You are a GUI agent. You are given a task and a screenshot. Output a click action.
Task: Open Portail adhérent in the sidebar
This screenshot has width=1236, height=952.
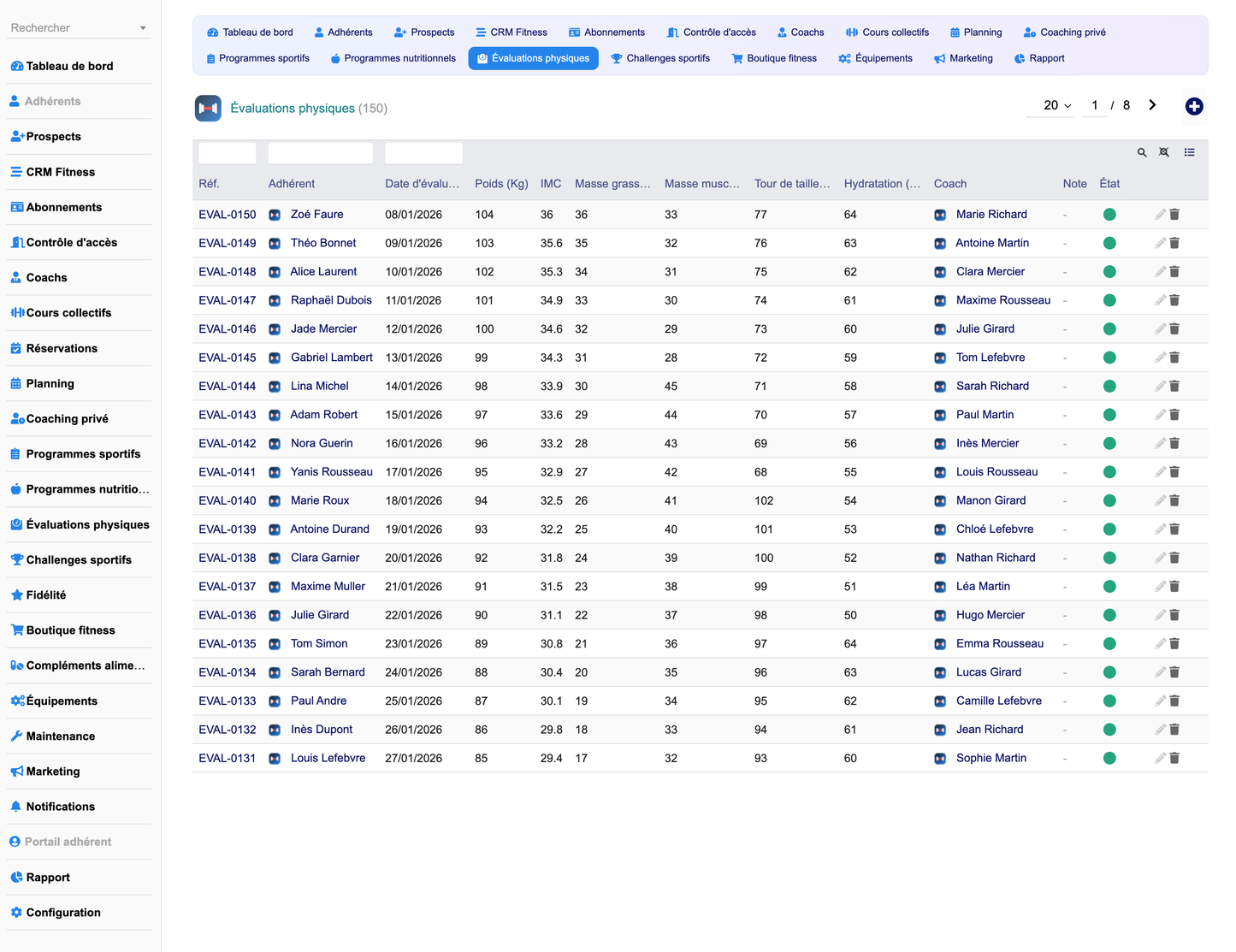coord(79,842)
